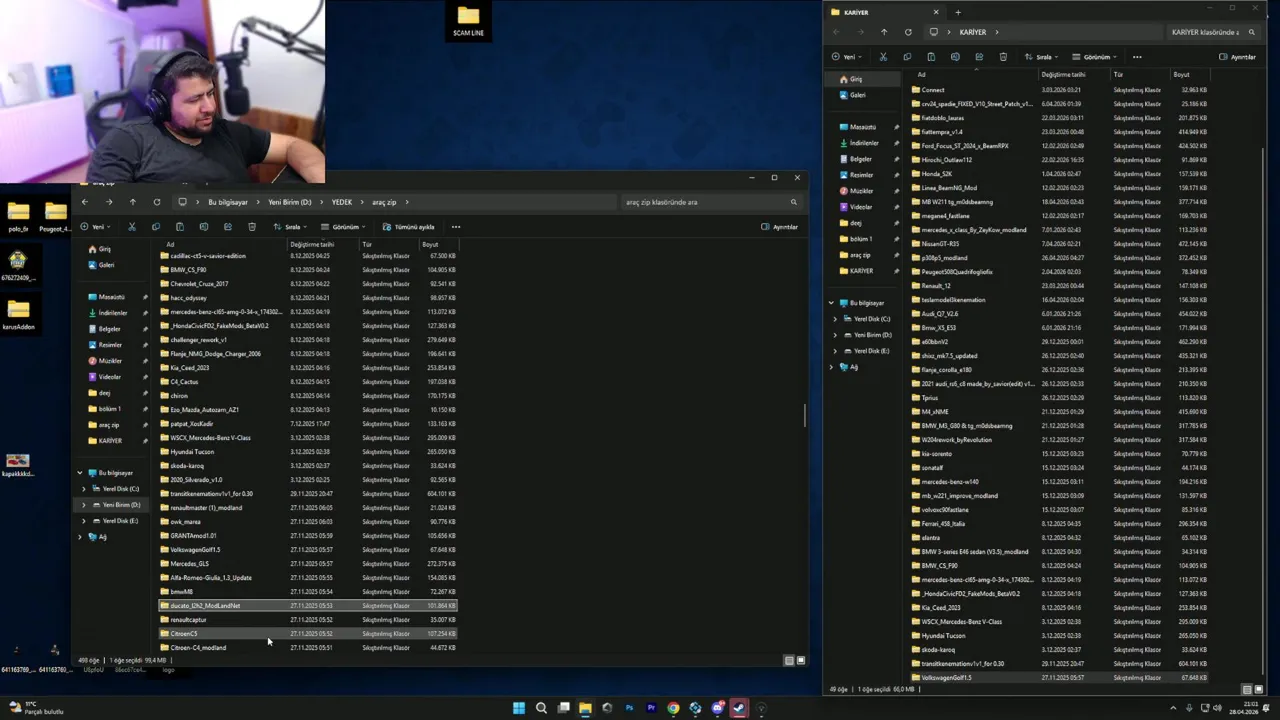The image size is (1280, 720).
Task: Open İndirilenler in araç zip sidebar
Action: (x=112, y=313)
